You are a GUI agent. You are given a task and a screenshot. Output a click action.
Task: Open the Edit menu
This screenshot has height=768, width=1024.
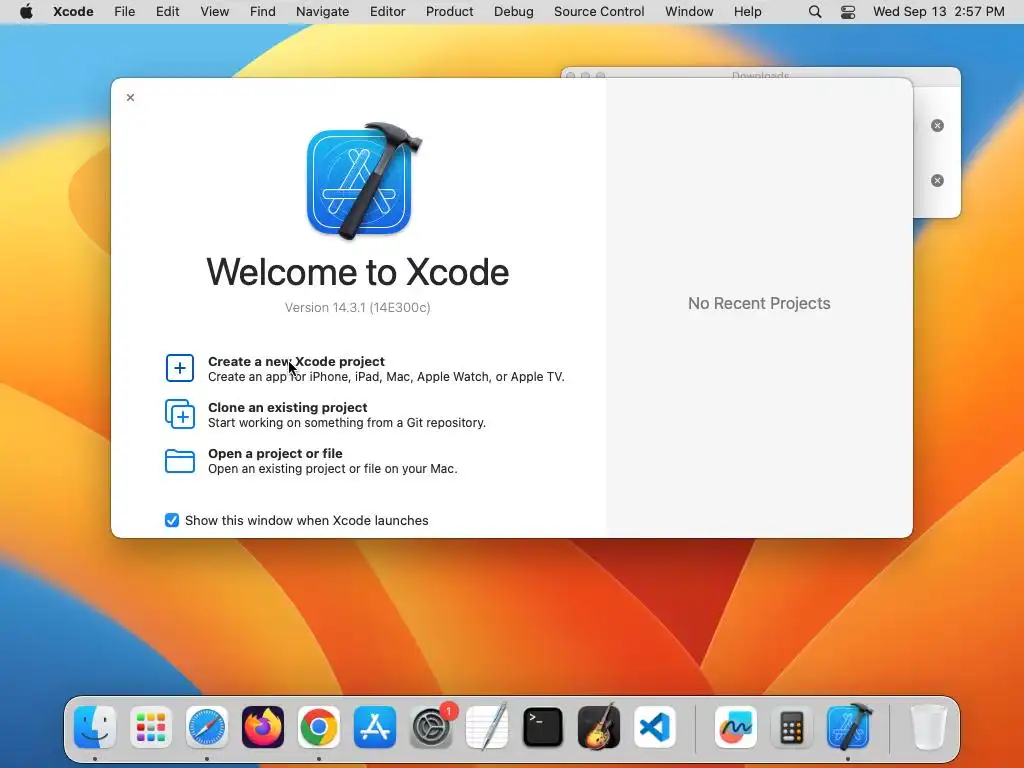click(x=167, y=12)
